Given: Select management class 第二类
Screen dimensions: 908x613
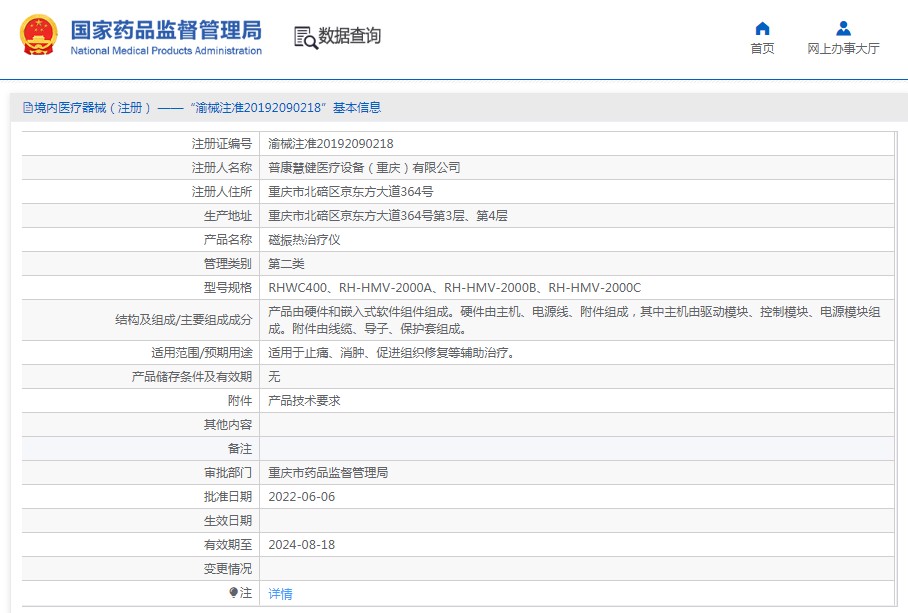Looking at the screenshot, I should (x=286, y=264).
